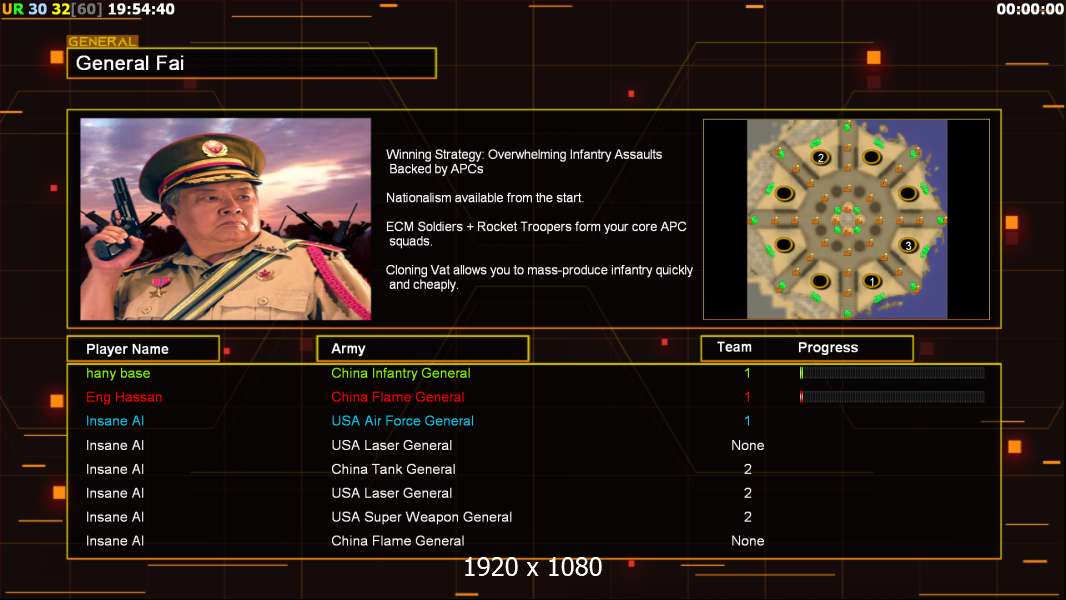
Task: Click the Team column header
Action: [734, 347]
